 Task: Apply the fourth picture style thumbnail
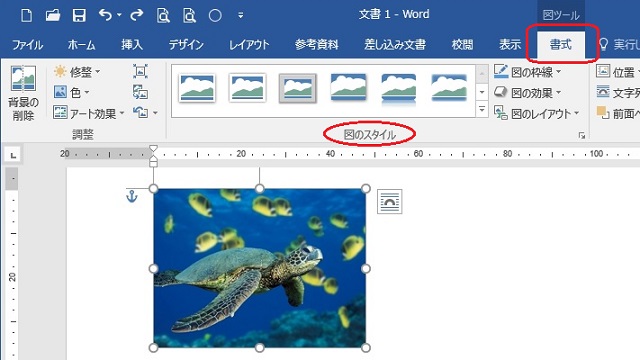pos(348,87)
